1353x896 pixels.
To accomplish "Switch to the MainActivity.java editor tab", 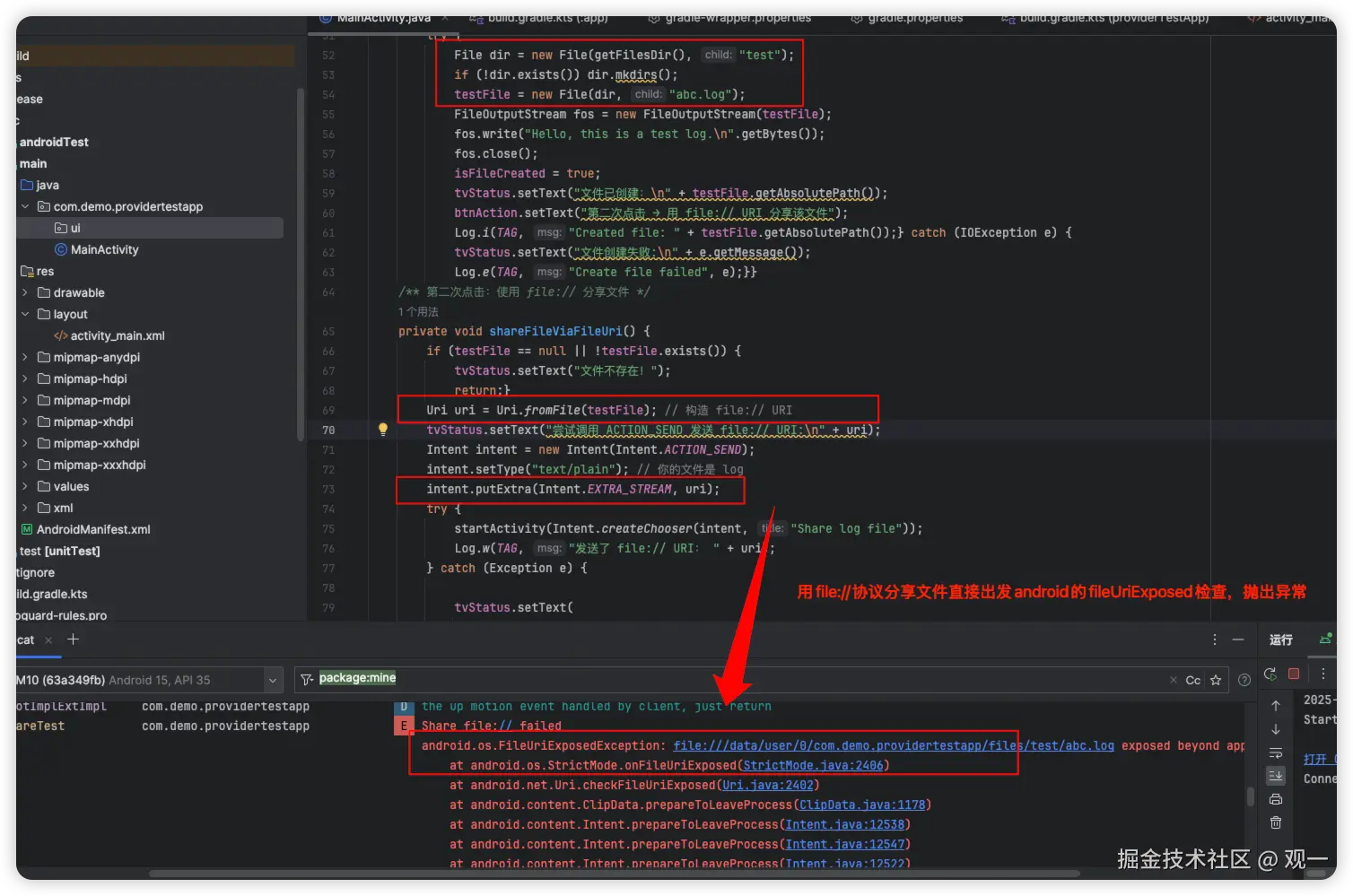I will [383, 19].
